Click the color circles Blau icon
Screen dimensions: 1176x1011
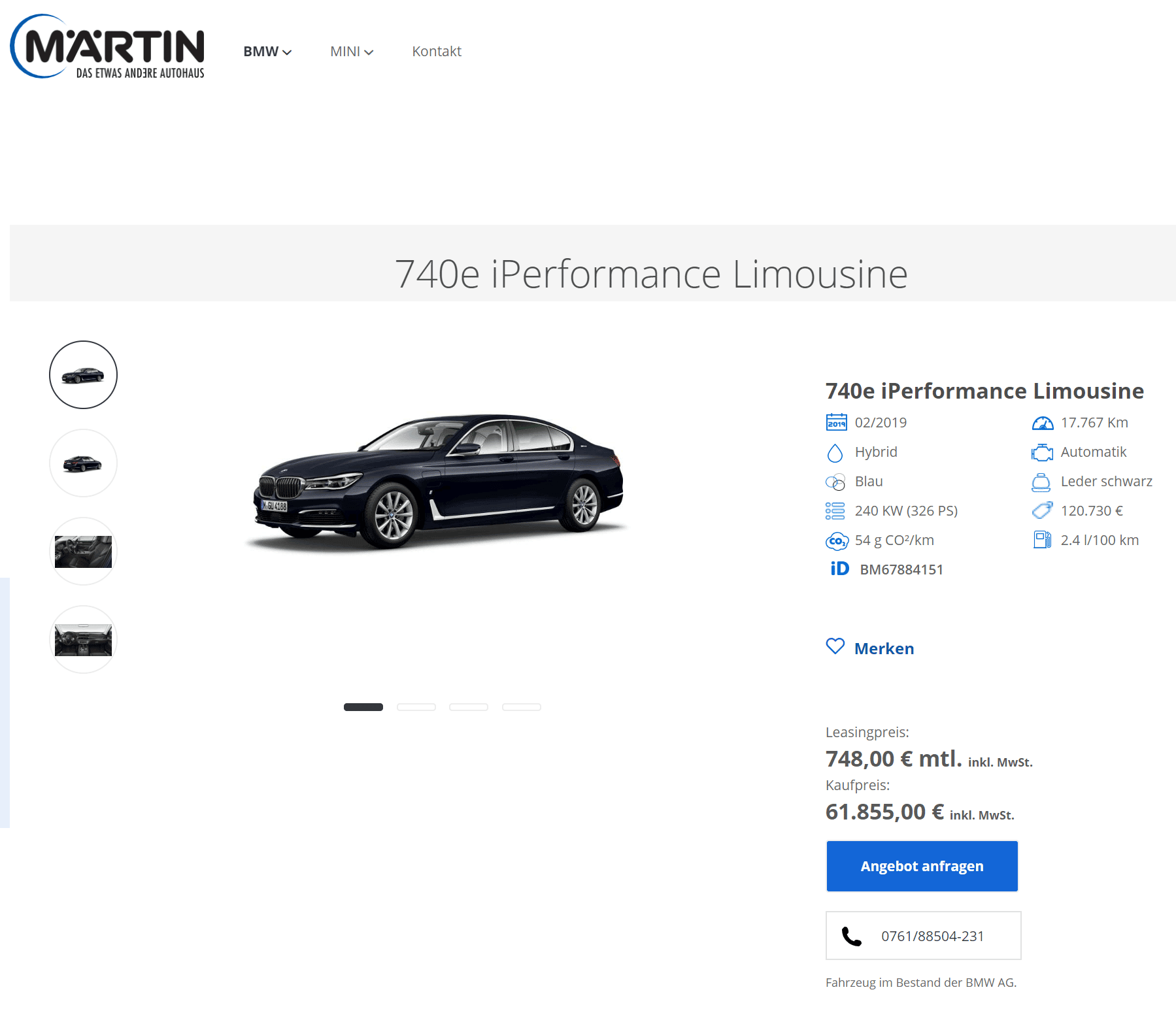(835, 482)
